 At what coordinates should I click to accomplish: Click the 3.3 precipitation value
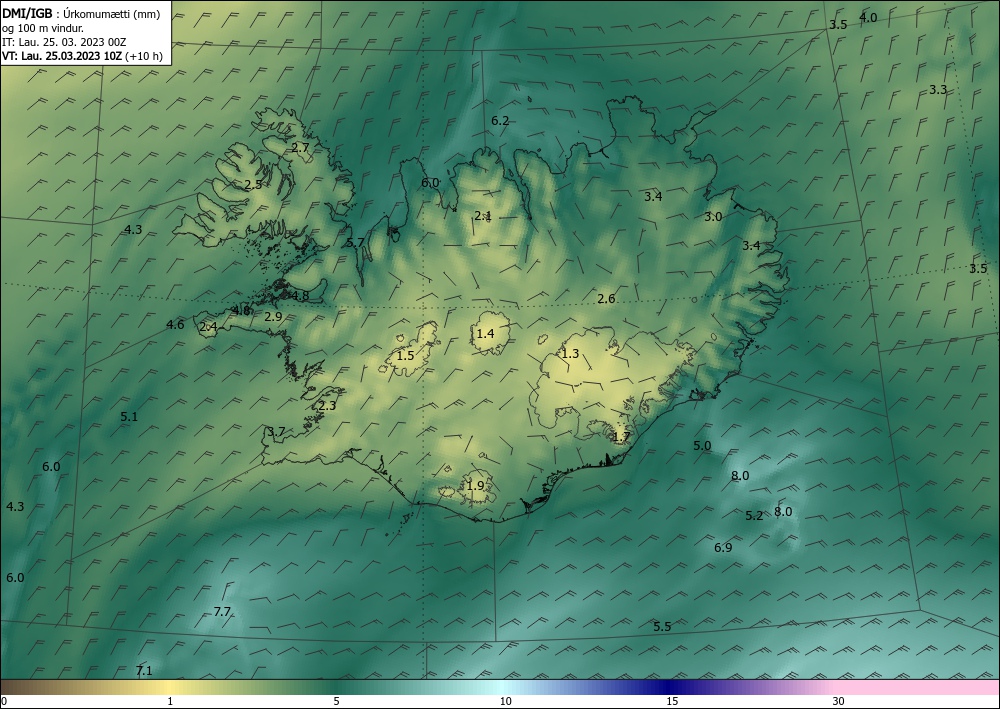(x=938, y=90)
